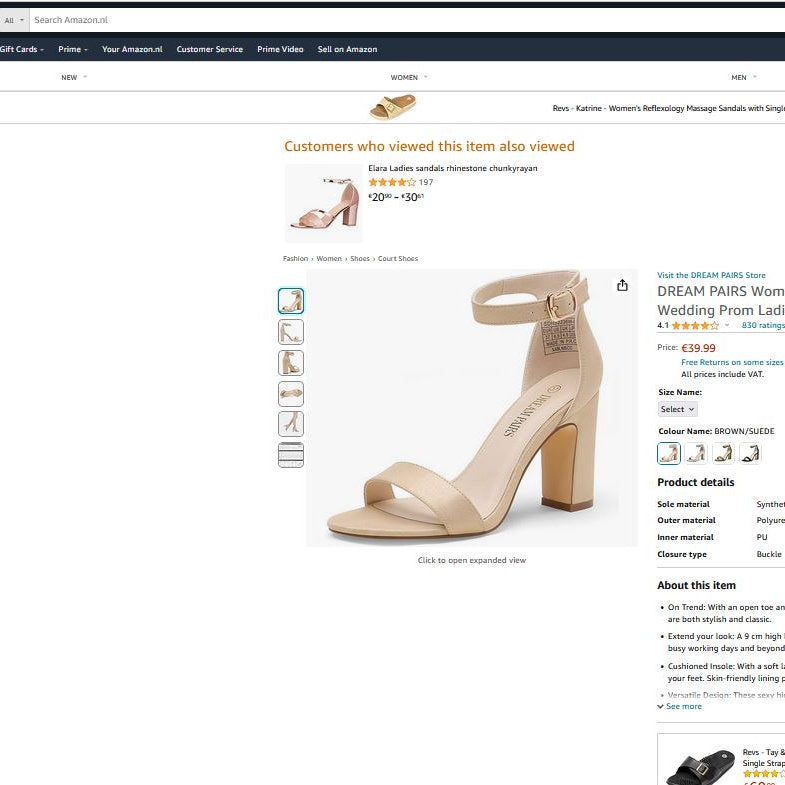Focus the Search Amazon.nl input field
785x785 pixels.
click(x=407, y=20)
